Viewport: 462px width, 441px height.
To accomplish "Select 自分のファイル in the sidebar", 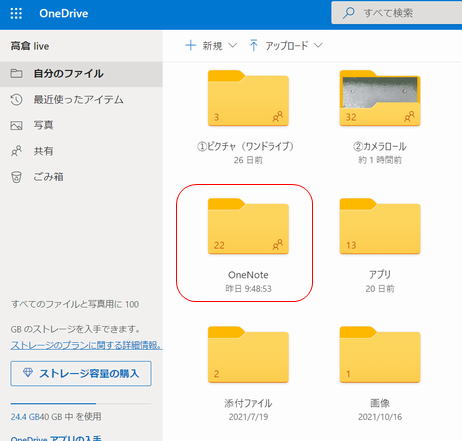I will click(81, 74).
